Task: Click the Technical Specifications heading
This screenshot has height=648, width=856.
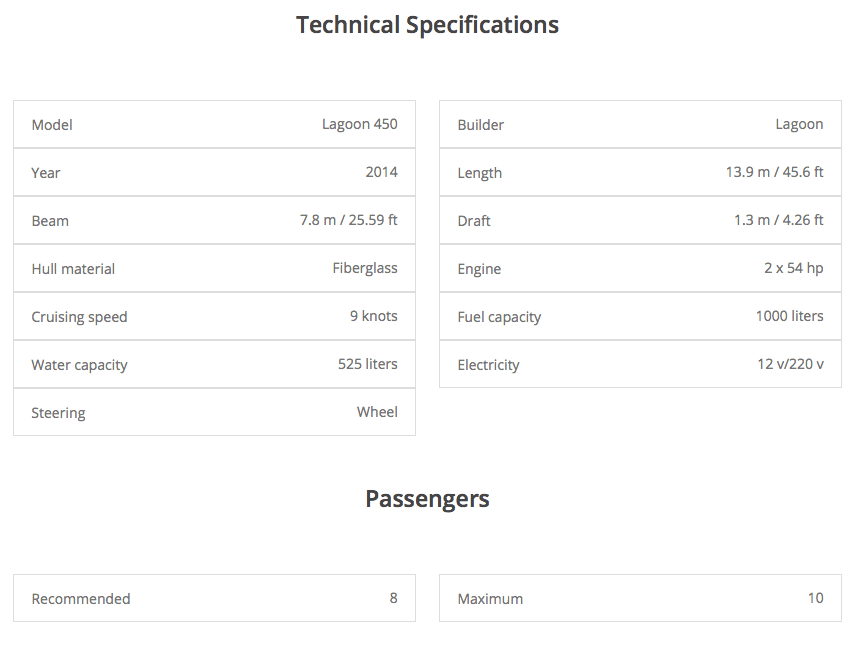Action: click(427, 25)
